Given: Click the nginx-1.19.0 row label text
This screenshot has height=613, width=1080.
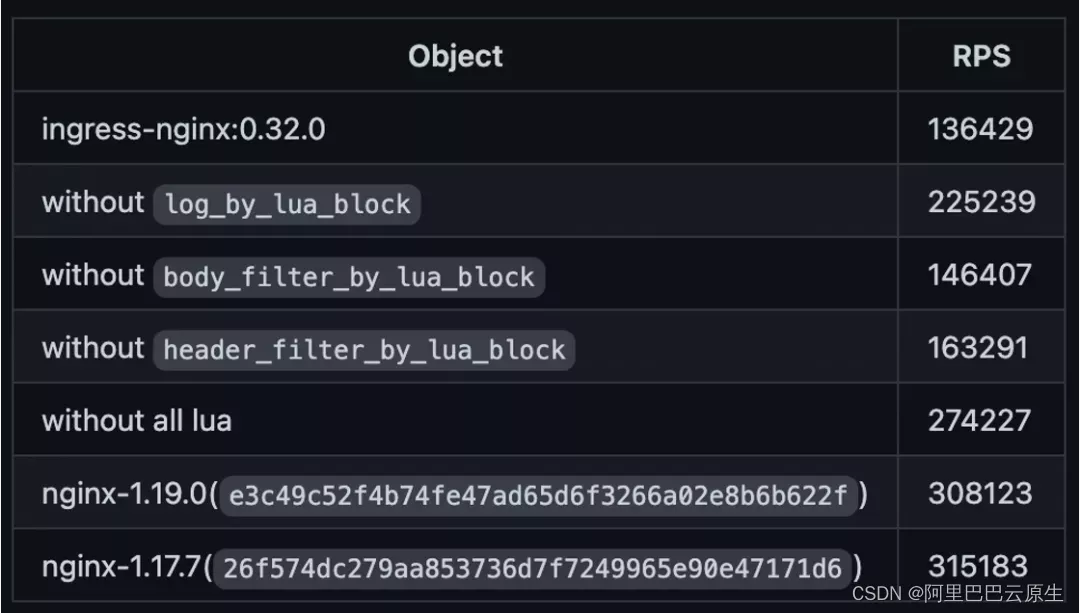Looking at the screenshot, I should (125, 494).
